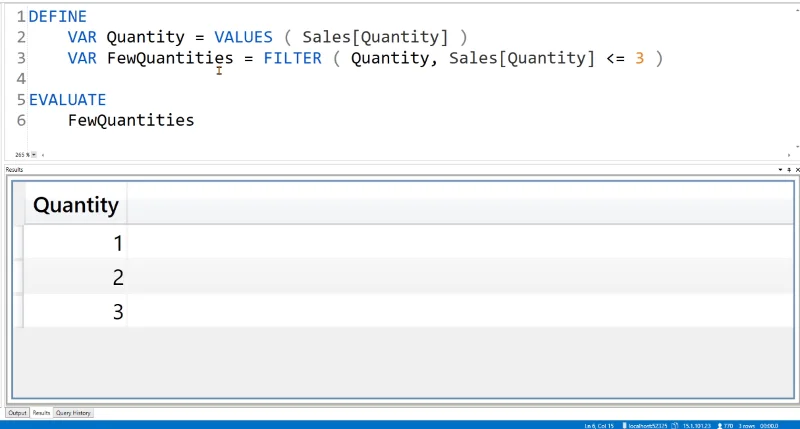Click the Results pane title label
This screenshot has width=800, height=429.
click(14, 169)
